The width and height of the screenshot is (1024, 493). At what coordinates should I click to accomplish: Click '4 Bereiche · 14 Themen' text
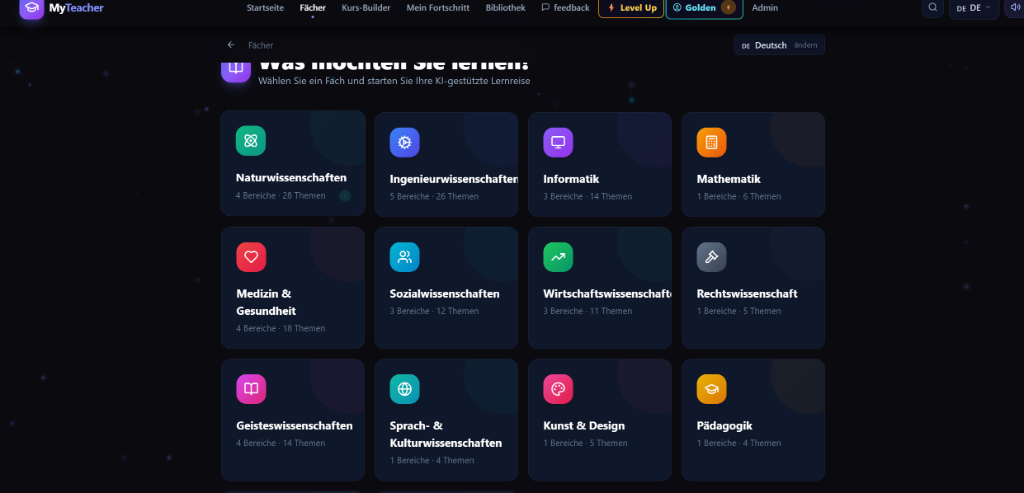(281, 443)
